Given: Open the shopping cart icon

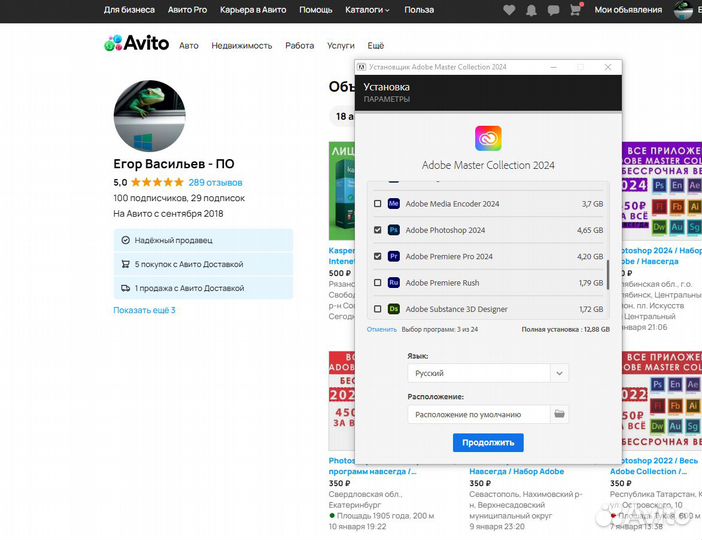Looking at the screenshot, I should click(576, 10).
